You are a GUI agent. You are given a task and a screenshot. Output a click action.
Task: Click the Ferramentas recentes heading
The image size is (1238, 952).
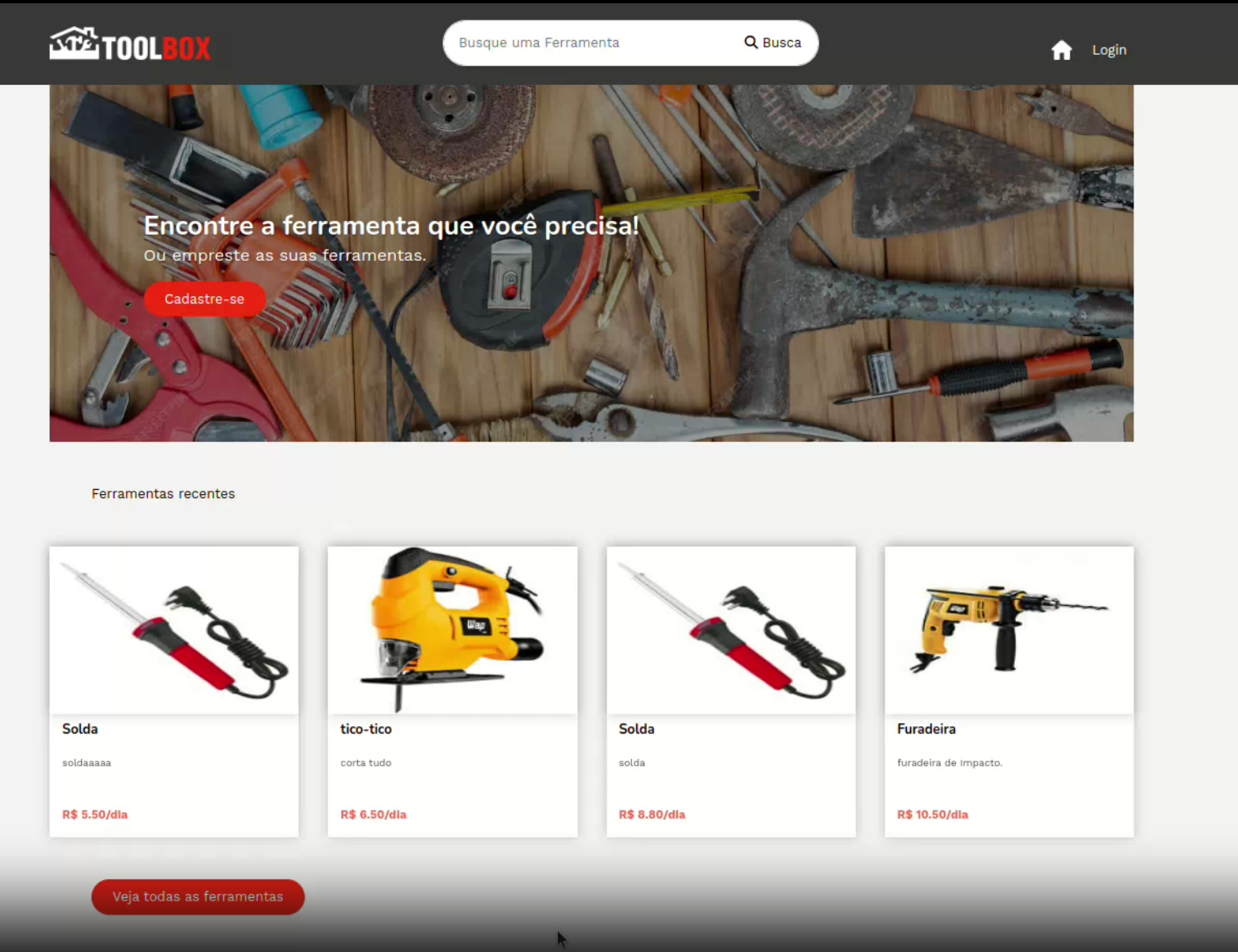(163, 493)
